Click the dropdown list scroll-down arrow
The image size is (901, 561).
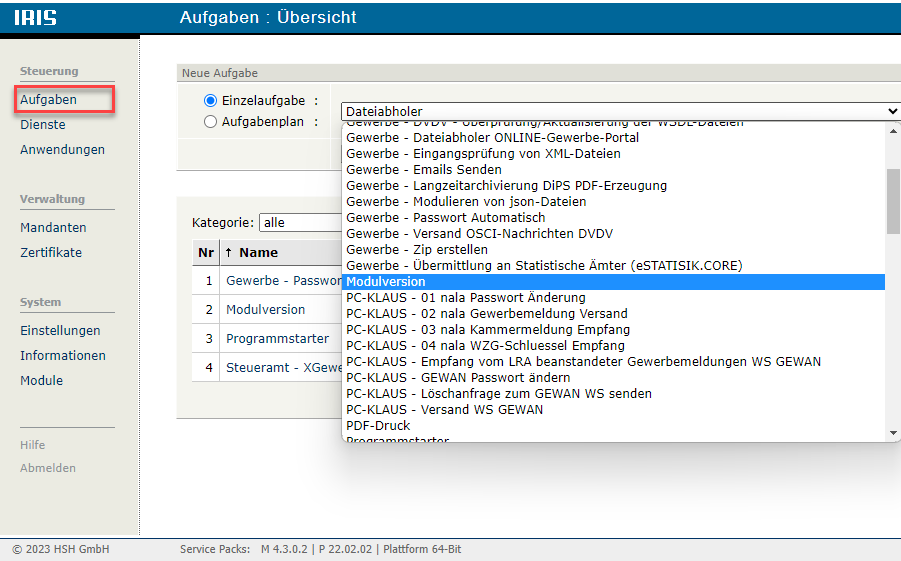(x=893, y=433)
